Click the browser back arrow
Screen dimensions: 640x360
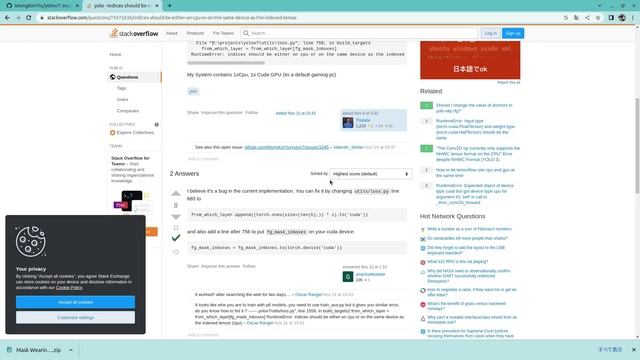[x=7, y=18]
